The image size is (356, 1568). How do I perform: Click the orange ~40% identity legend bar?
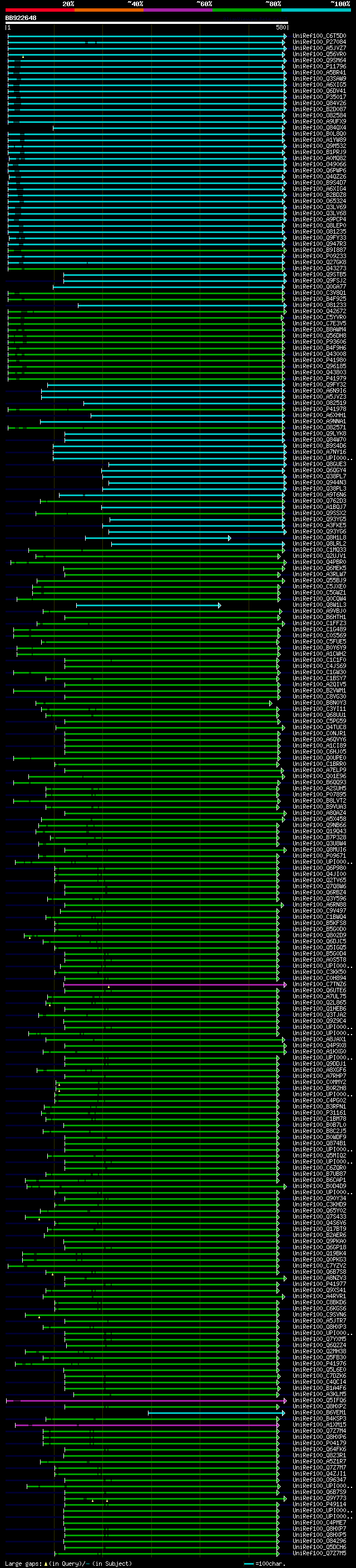[110, 10]
